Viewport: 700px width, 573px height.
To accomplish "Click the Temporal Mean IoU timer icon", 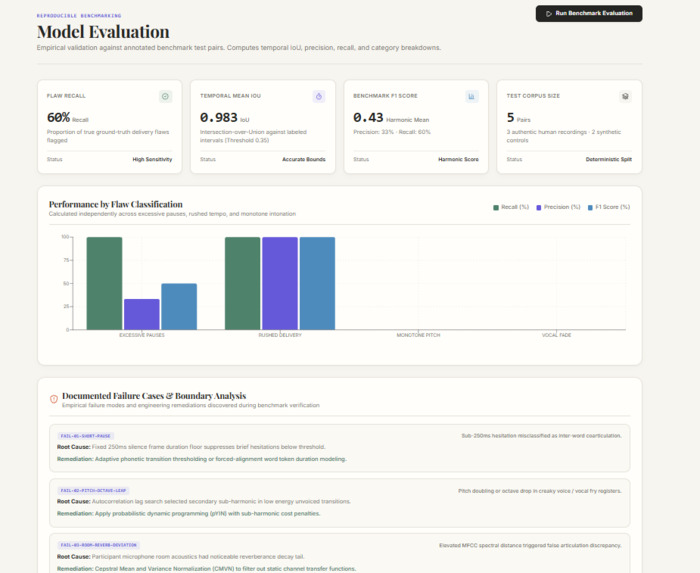I will click(319, 96).
